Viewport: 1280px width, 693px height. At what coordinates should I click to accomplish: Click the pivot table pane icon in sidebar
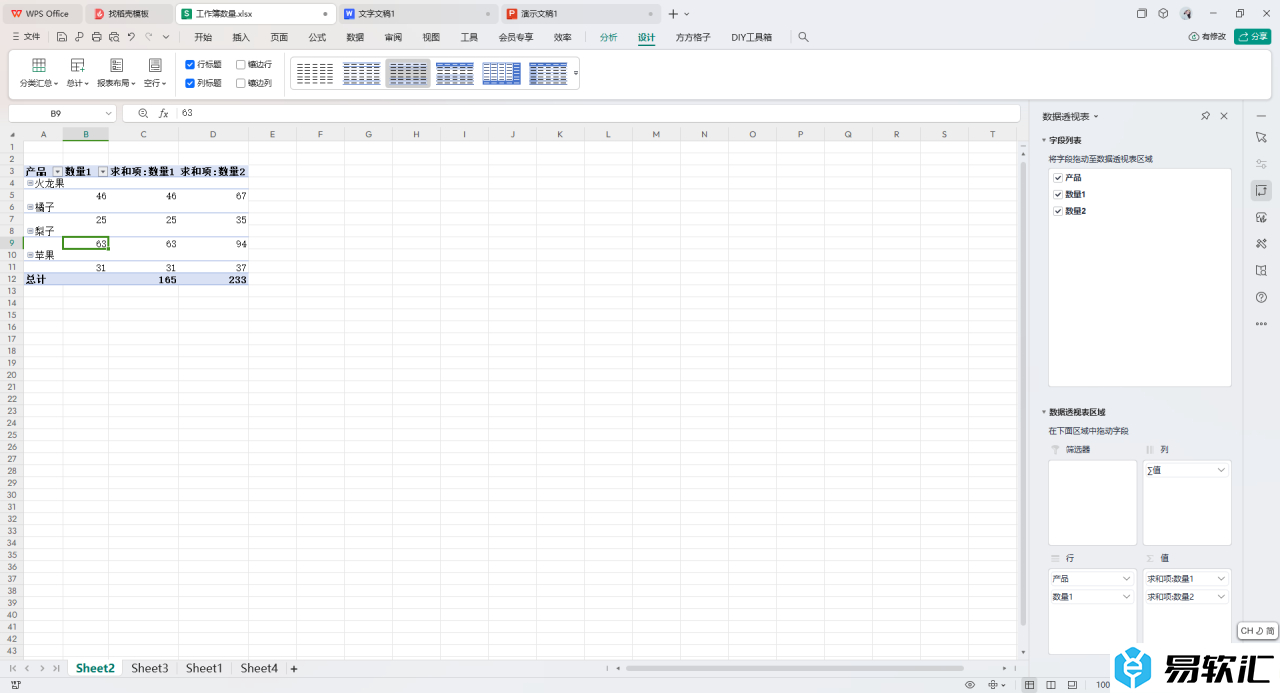click(x=1261, y=190)
